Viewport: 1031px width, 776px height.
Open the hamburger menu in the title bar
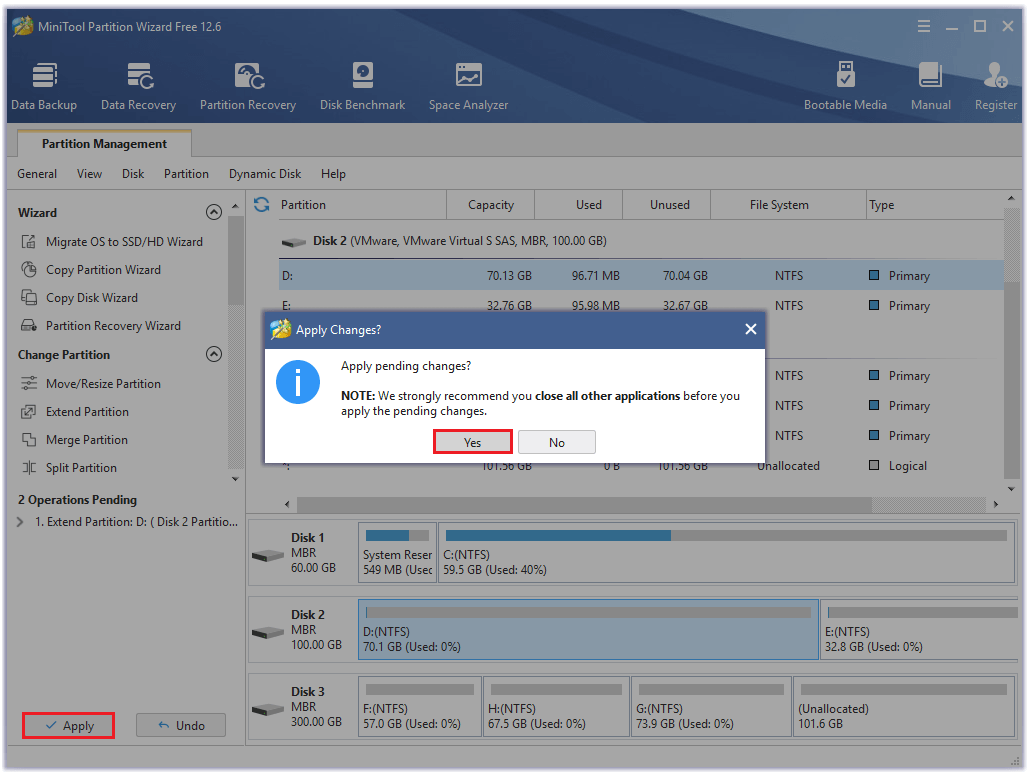click(x=924, y=26)
